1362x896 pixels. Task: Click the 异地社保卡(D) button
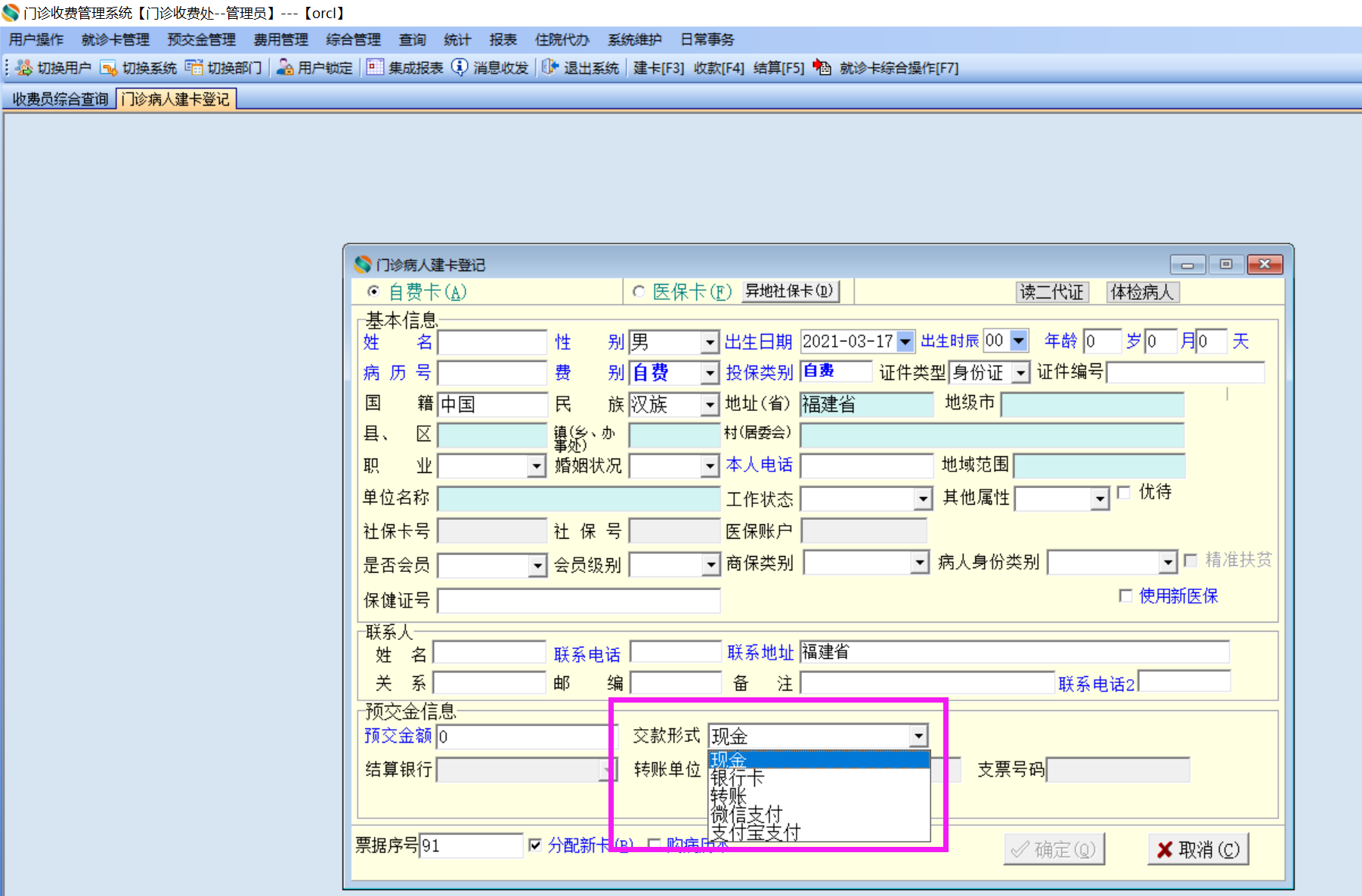pos(790,292)
